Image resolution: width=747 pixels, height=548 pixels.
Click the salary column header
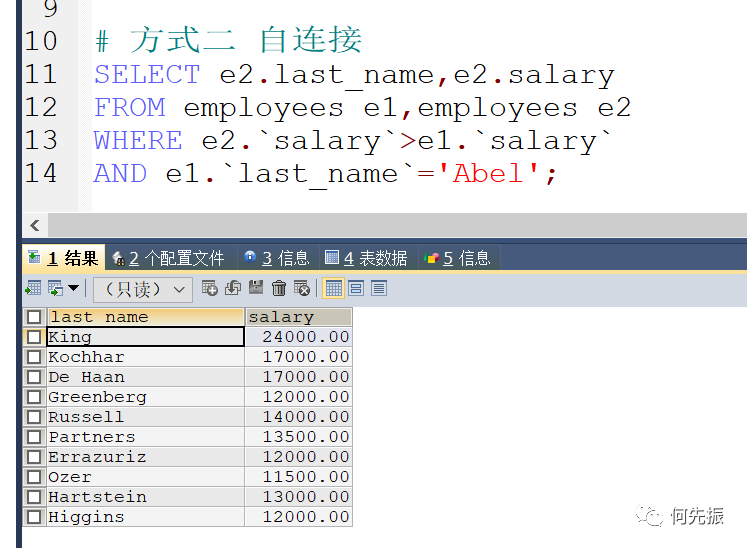pos(299,317)
